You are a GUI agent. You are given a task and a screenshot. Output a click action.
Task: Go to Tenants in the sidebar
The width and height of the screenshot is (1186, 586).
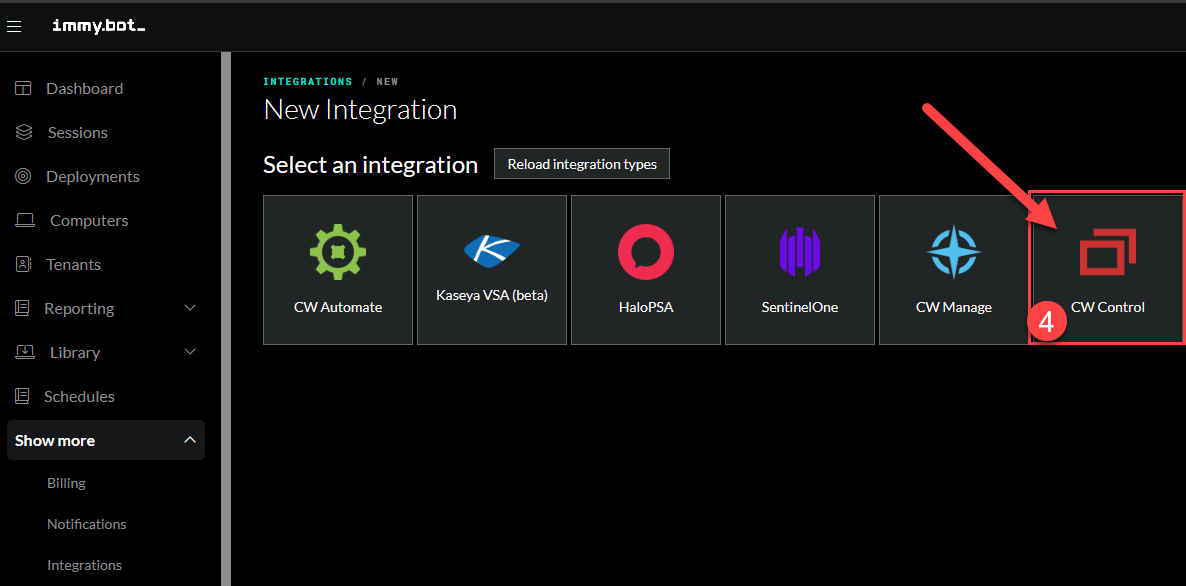coord(73,265)
